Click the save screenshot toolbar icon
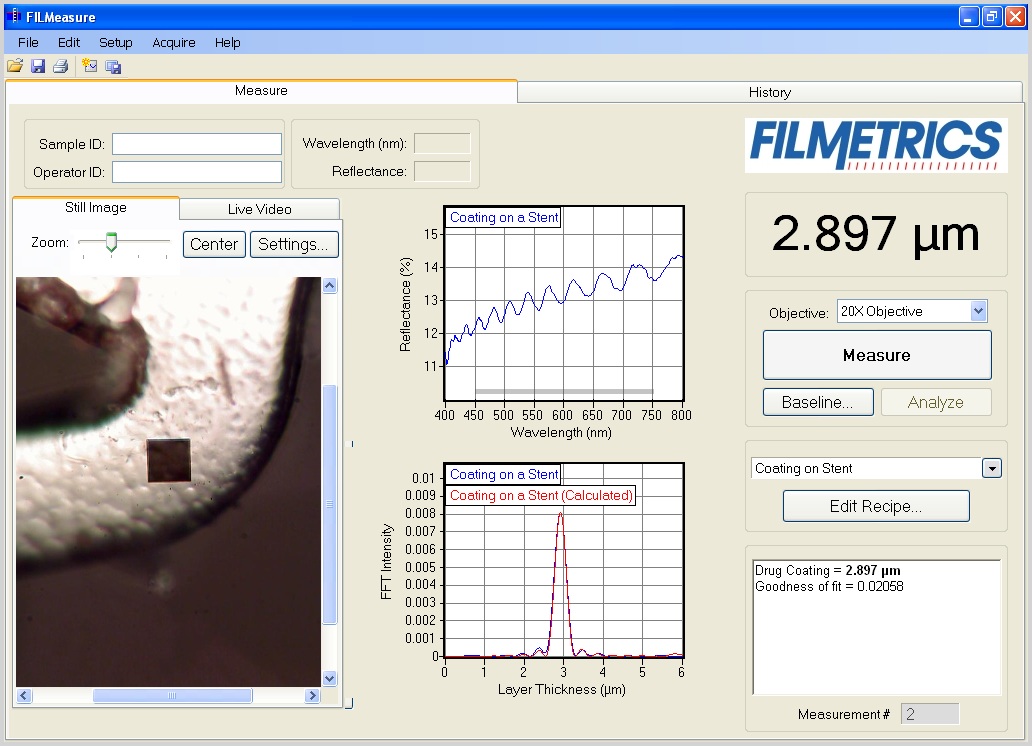Screen dimensions: 1032x746 point(113,67)
